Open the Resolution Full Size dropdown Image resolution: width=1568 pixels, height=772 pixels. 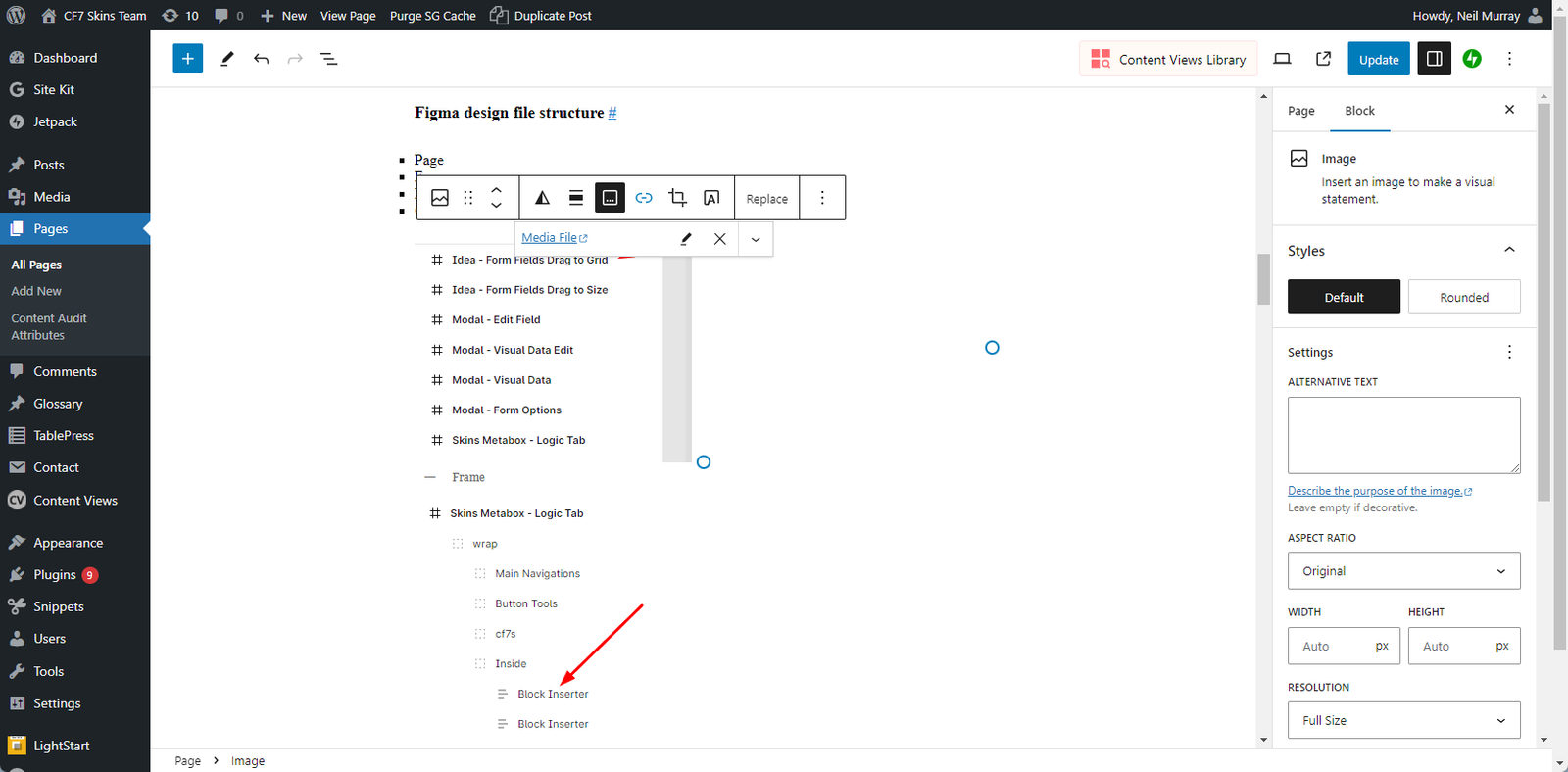(1403, 720)
